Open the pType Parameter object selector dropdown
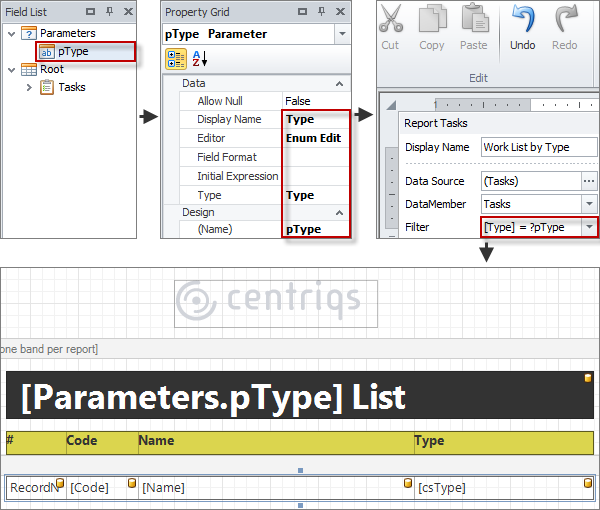This screenshot has width=600, height=510. coord(342,33)
